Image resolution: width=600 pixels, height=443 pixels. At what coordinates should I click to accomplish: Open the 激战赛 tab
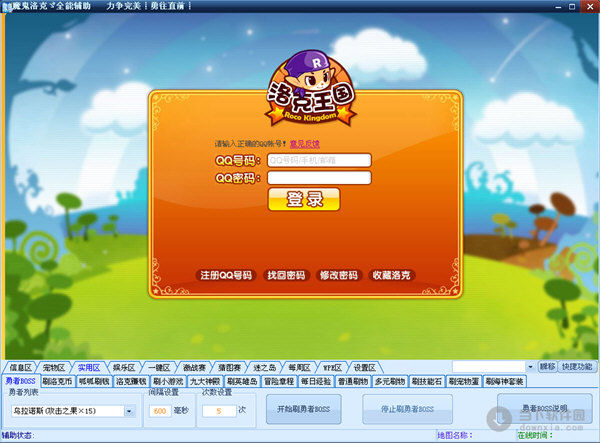pos(194,368)
